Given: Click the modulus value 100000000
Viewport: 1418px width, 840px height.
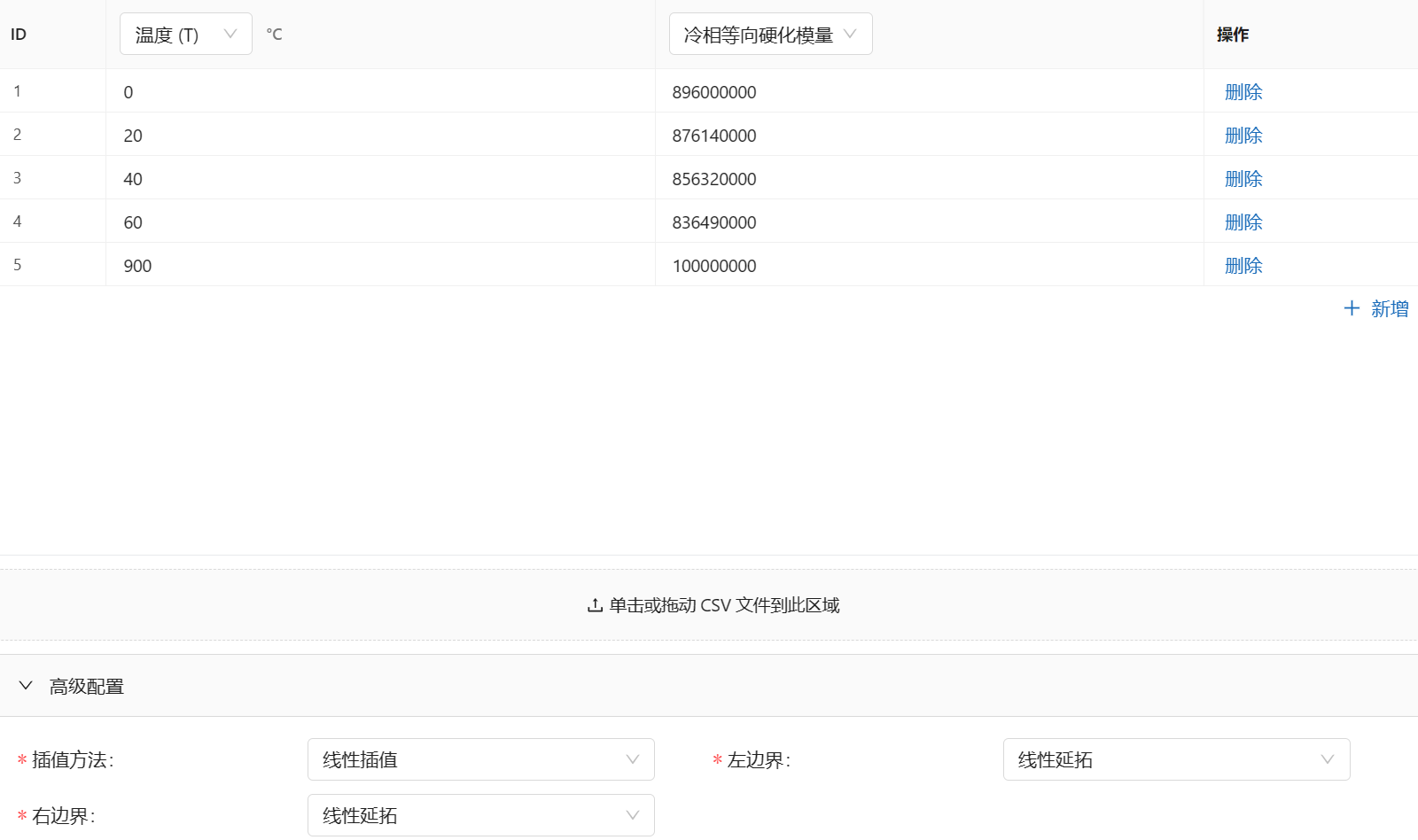Looking at the screenshot, I should (x=714, y=266).
